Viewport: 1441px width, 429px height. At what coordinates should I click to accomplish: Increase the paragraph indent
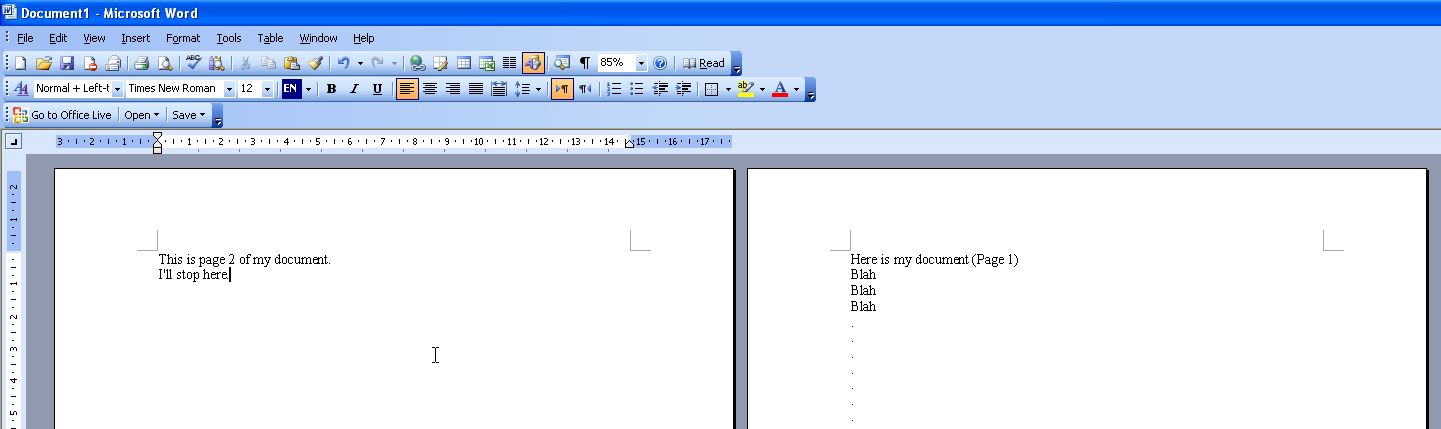(683, 89)
